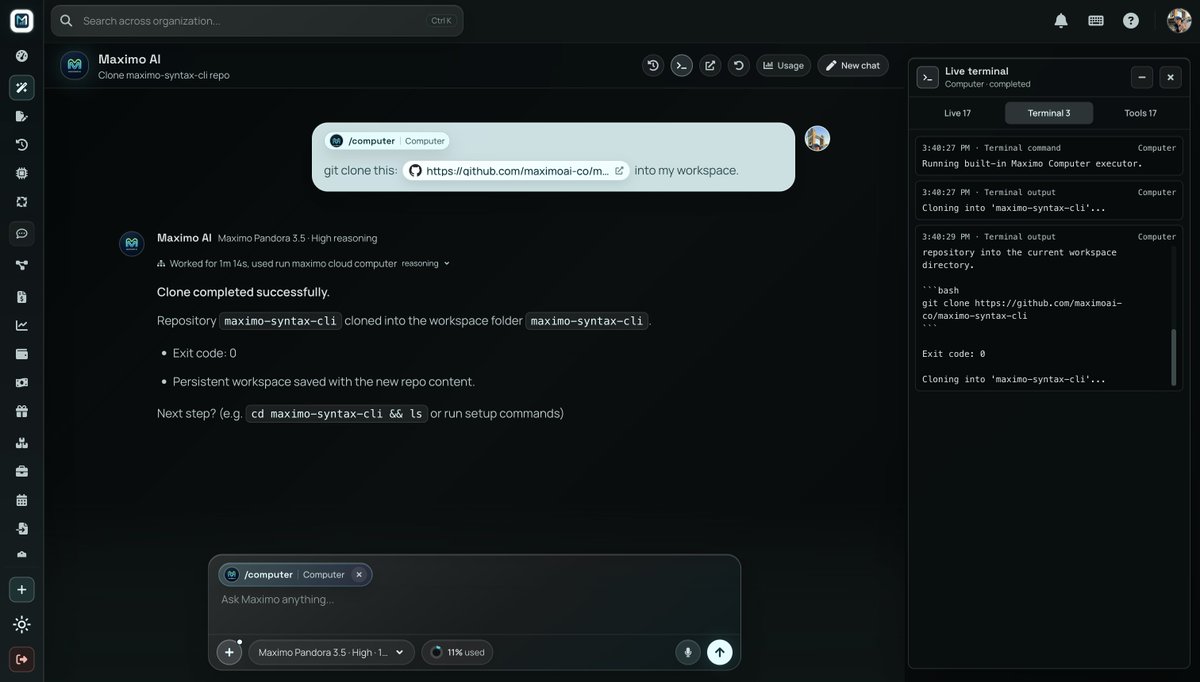Open the history clock icon in sidebar
The image size is (1200, 682).
22,145
